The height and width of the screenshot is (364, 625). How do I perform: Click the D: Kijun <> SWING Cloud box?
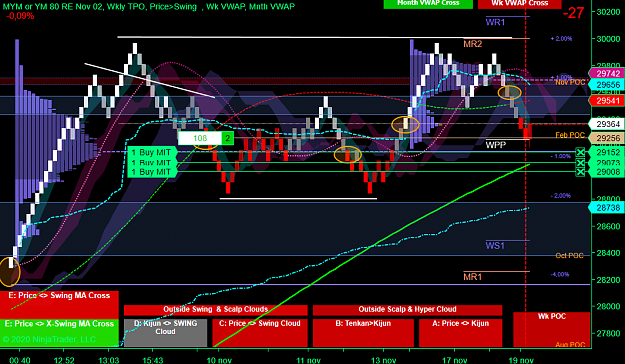click(x=165, y=333)
